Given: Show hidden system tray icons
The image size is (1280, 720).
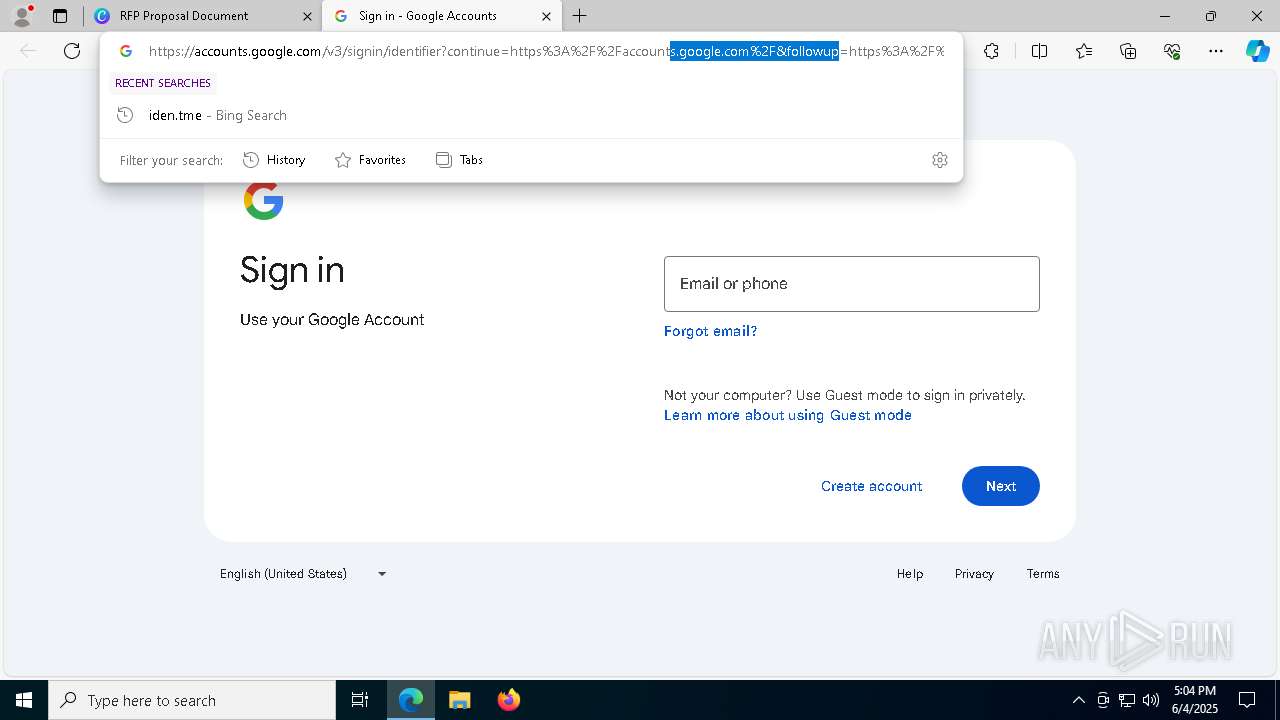Looking at the screenshot, I should pos(1078,700).
